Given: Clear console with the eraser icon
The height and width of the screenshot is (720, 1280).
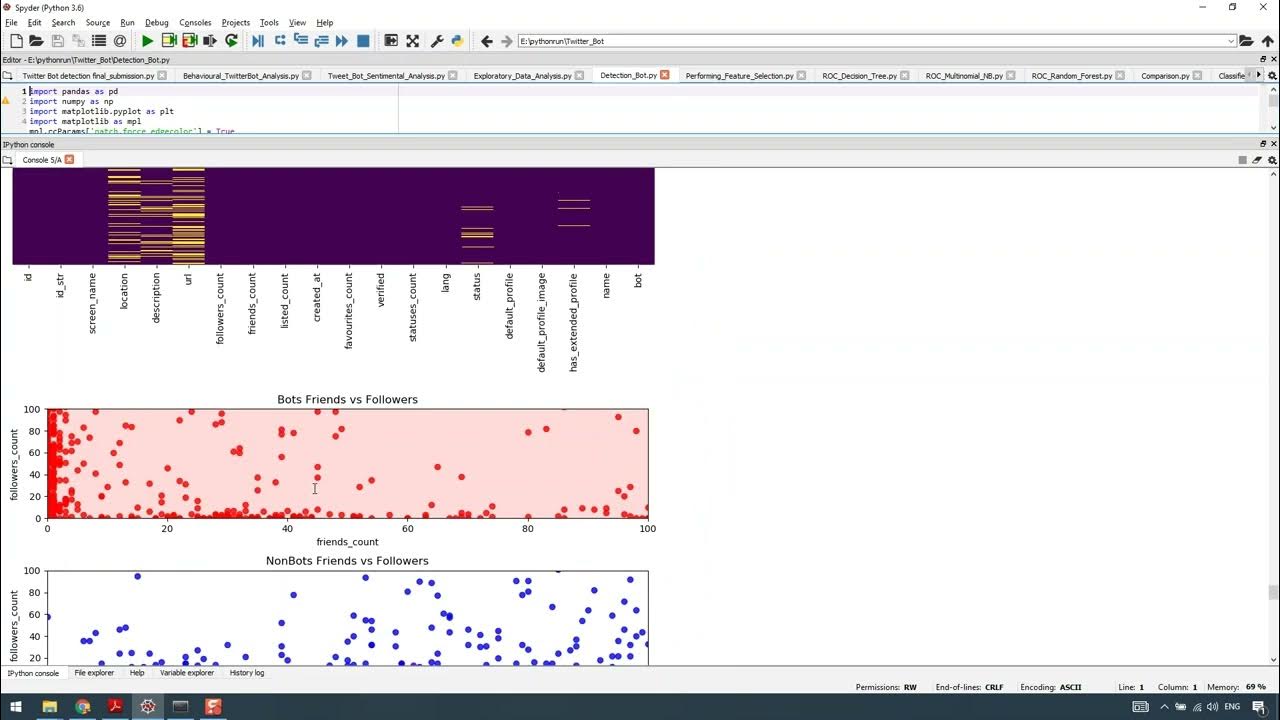Looking at the screenshot, I should (1258, 160).
